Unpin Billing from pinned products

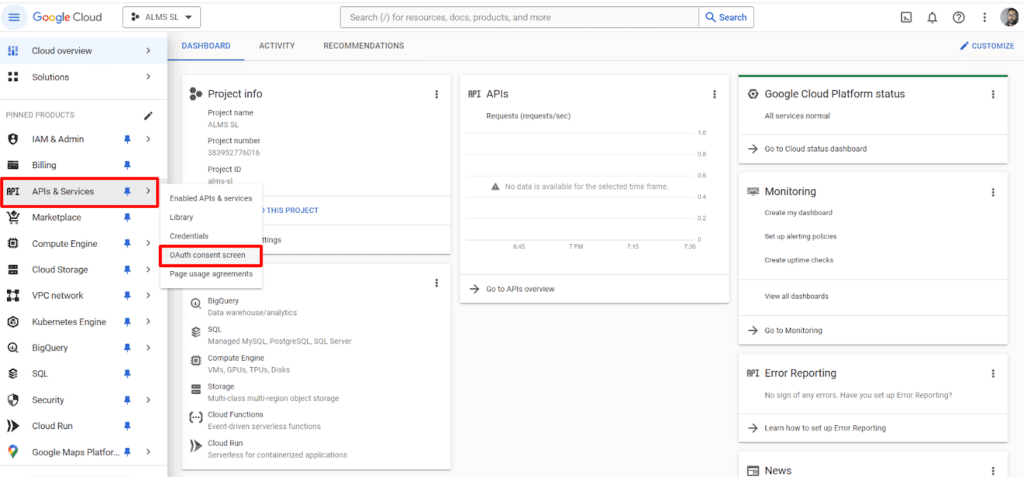click(x=127, y=165)
